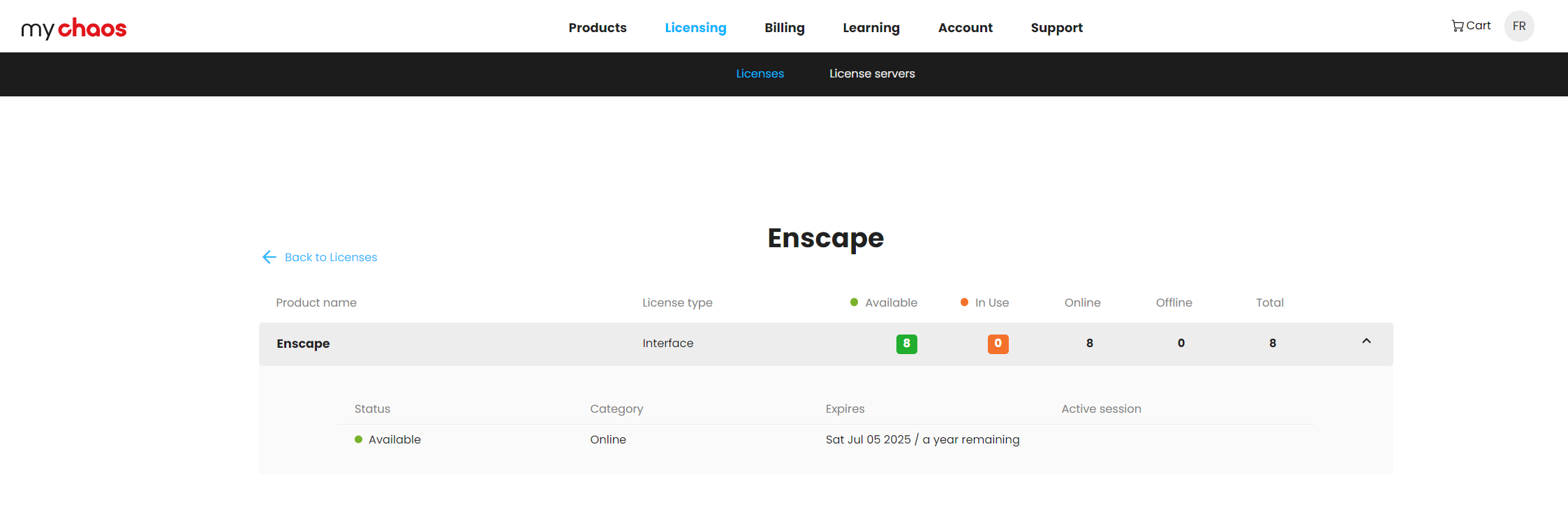Screen dimensions: 1568x521
Task: Click the Enscape product name in the row
Action: pos(303,344)
